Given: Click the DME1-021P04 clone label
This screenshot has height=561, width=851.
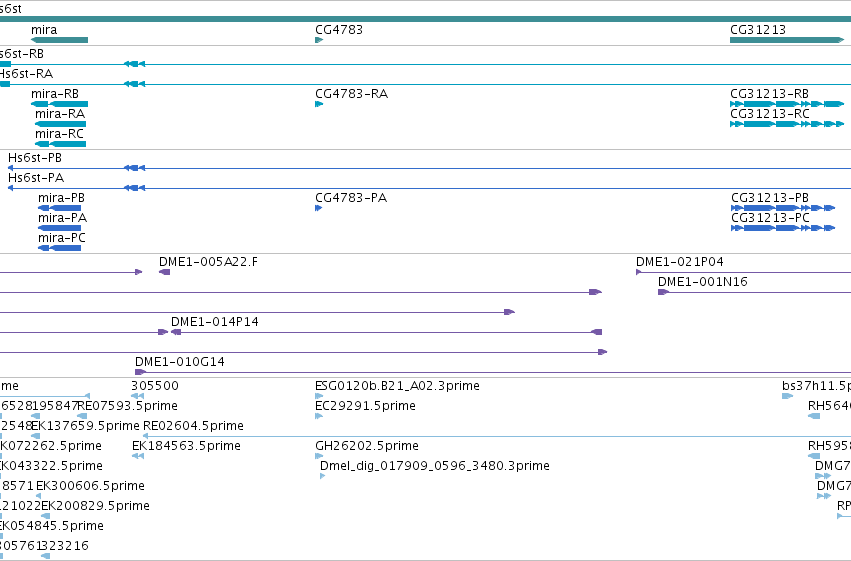Looking at the screenshot, I should (x=679, y=262).
